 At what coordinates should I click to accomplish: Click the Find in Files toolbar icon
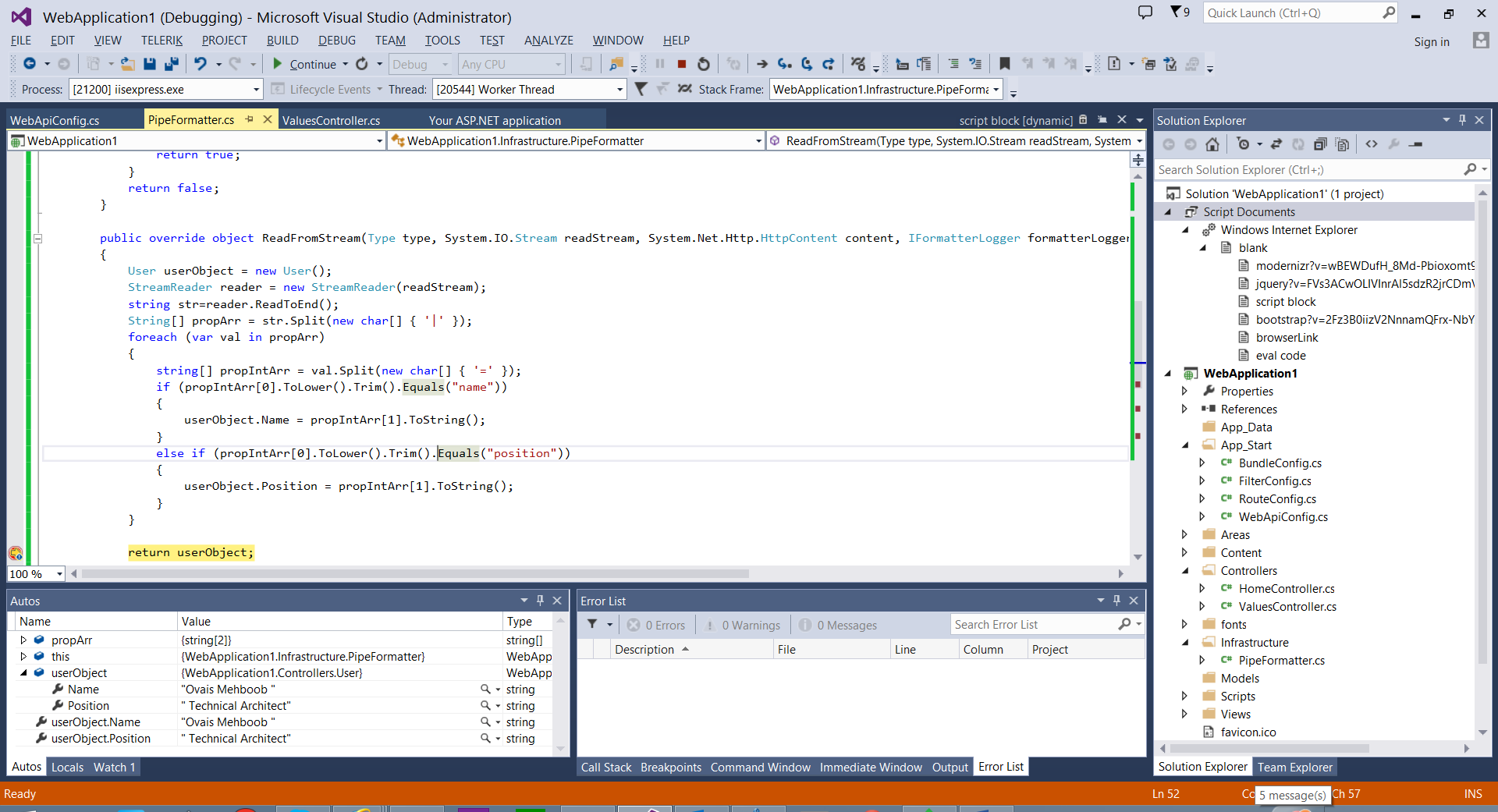tap(616, 64)
